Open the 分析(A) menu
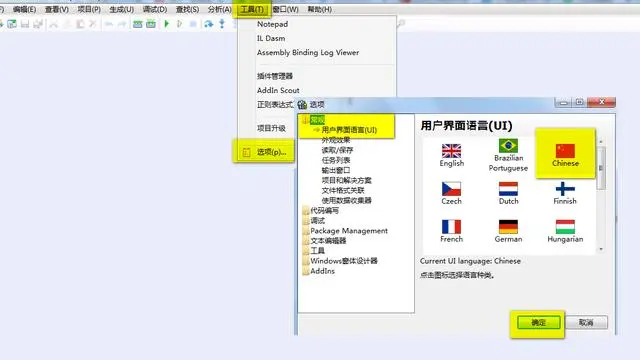Image resolution: width=640 pixels, height=360 pixels. pyautogui.click(x=220, y=9)
